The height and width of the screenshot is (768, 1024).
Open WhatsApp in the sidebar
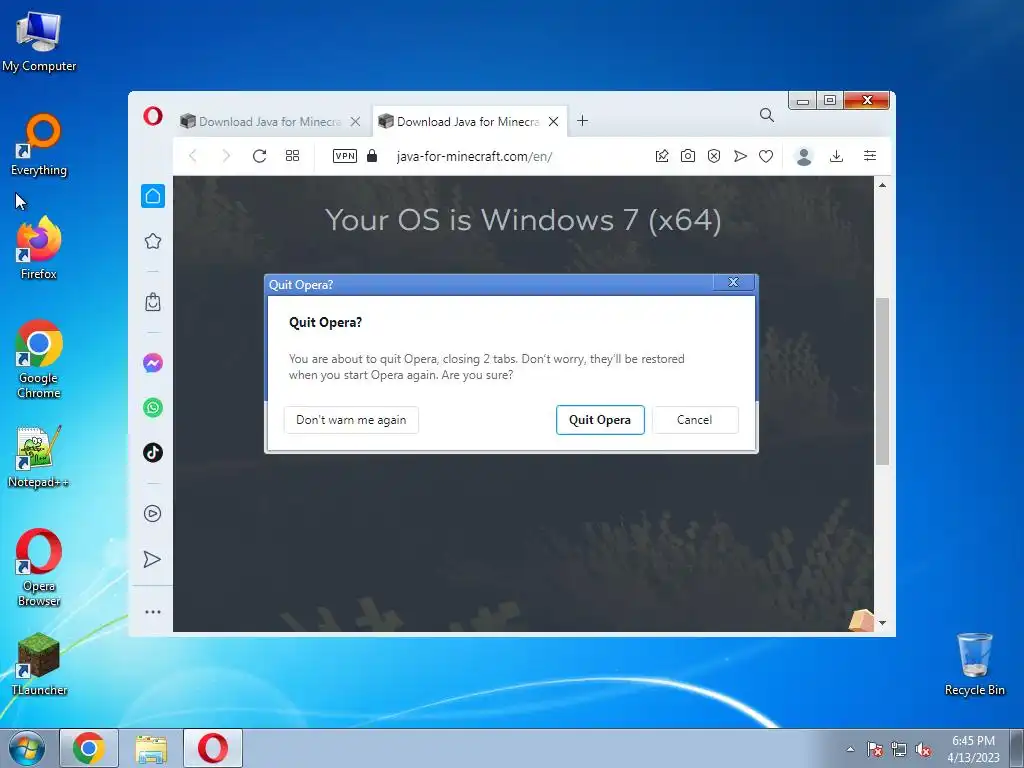(153, 408)
